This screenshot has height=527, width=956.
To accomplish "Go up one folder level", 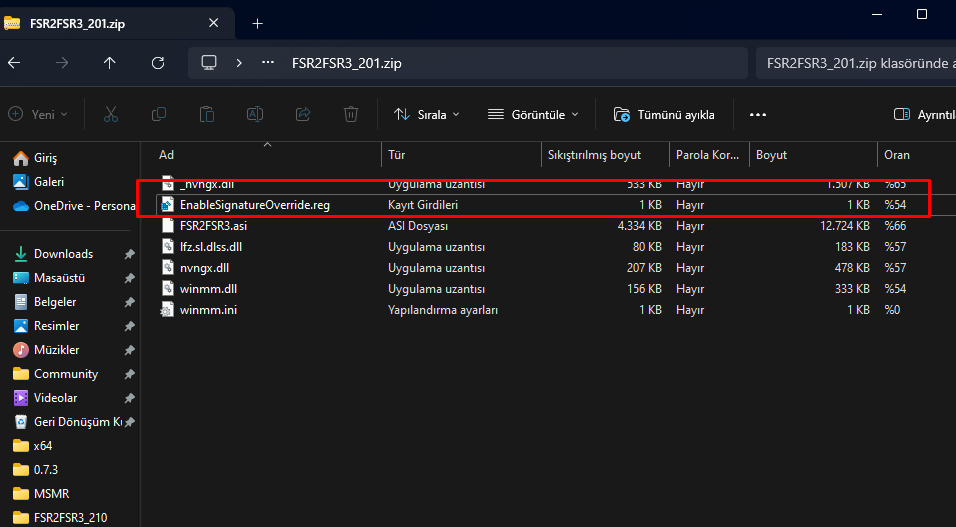I will coord(110,62).
